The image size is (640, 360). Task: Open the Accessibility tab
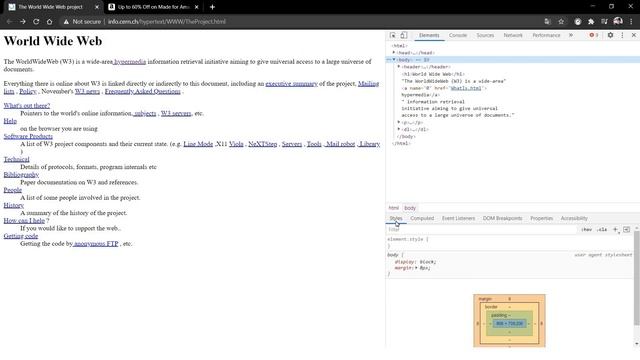(x=574, y=218)
